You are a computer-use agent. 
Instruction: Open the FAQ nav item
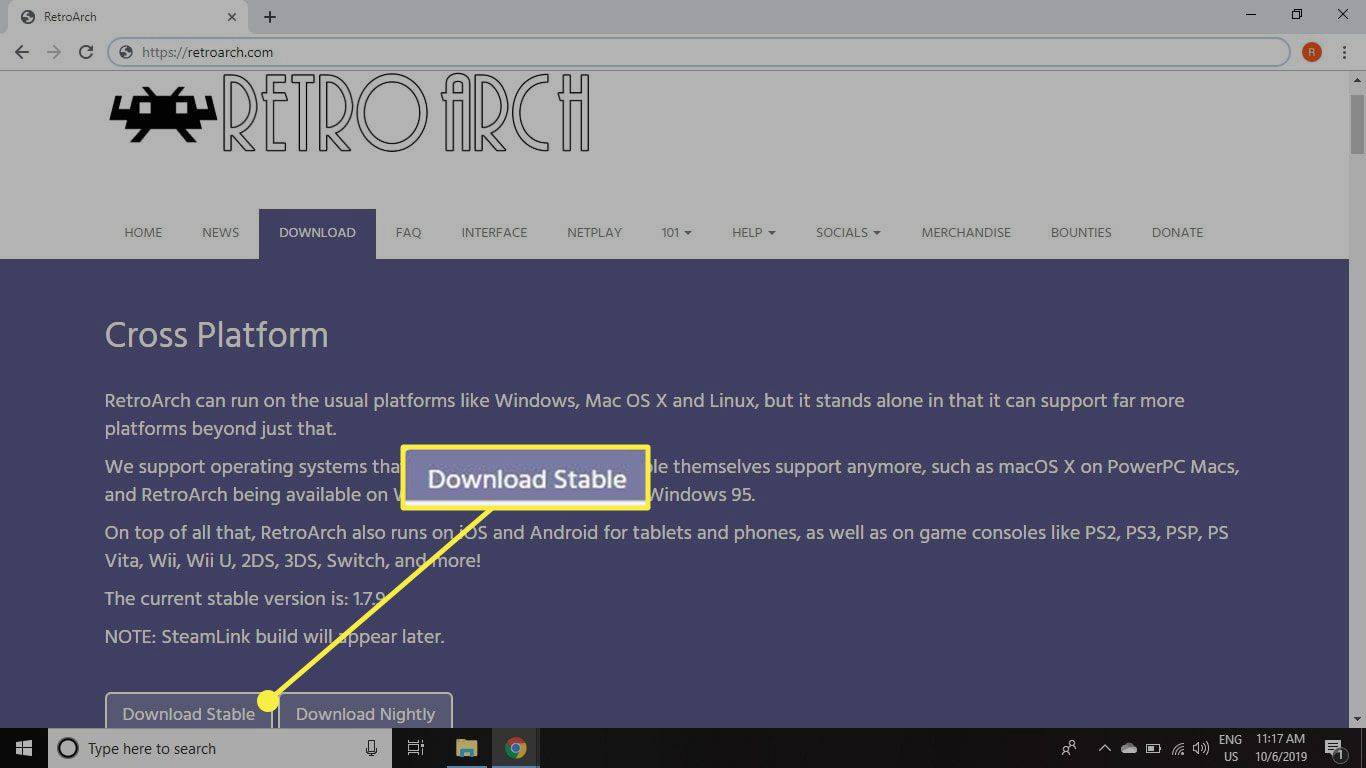click(x=408, y=232)
